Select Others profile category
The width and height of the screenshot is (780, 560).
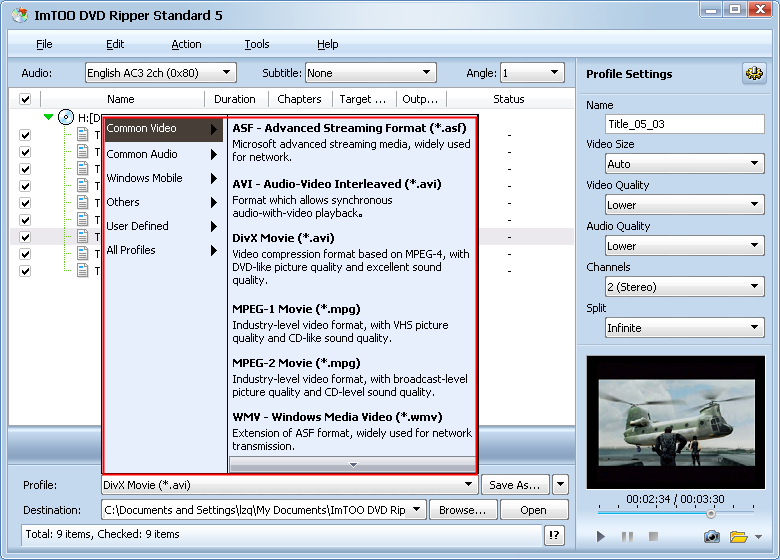164,202
